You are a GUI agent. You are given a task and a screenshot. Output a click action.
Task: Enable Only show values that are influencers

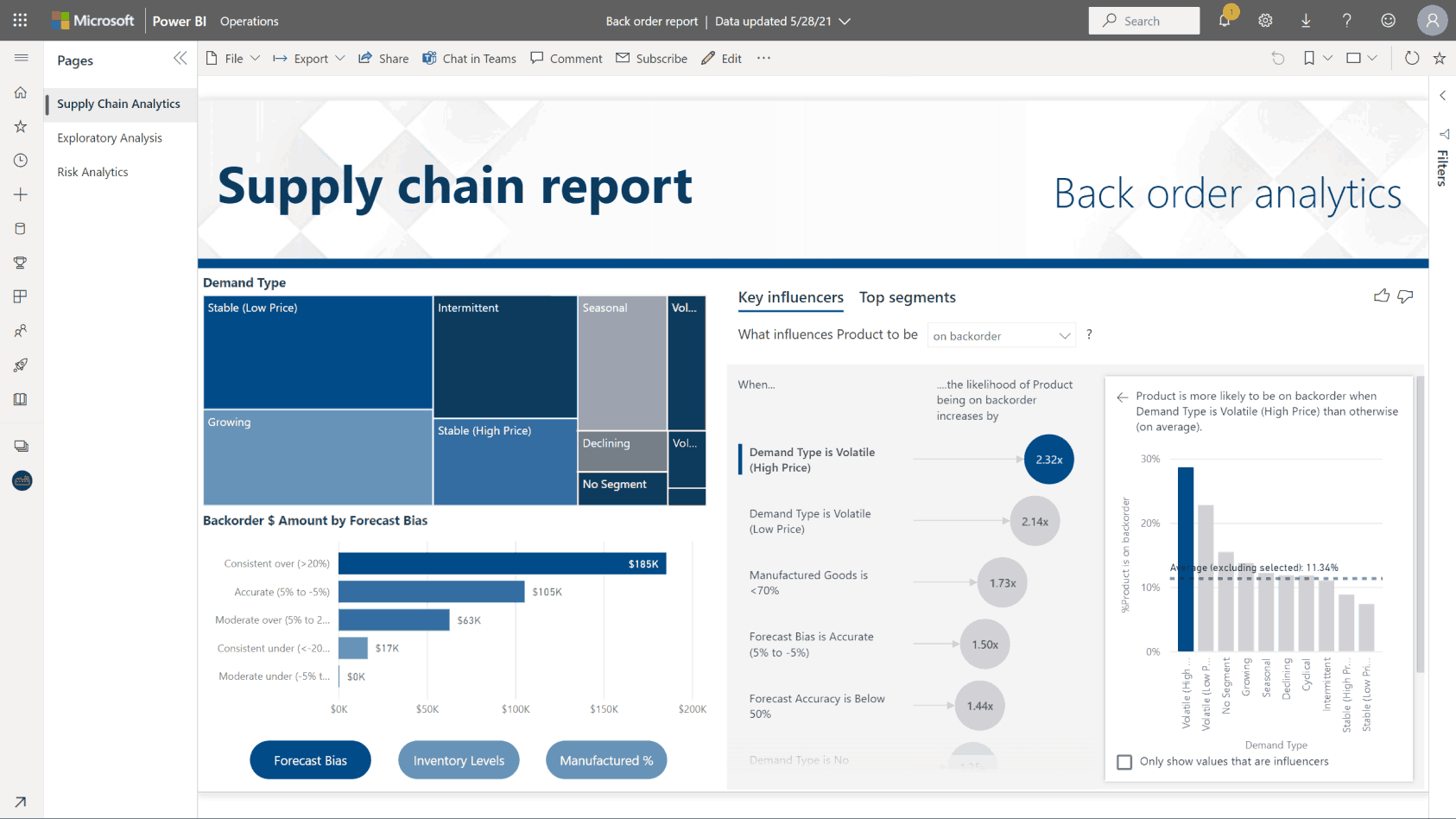pyautogui.click(x=1124, y=762)
